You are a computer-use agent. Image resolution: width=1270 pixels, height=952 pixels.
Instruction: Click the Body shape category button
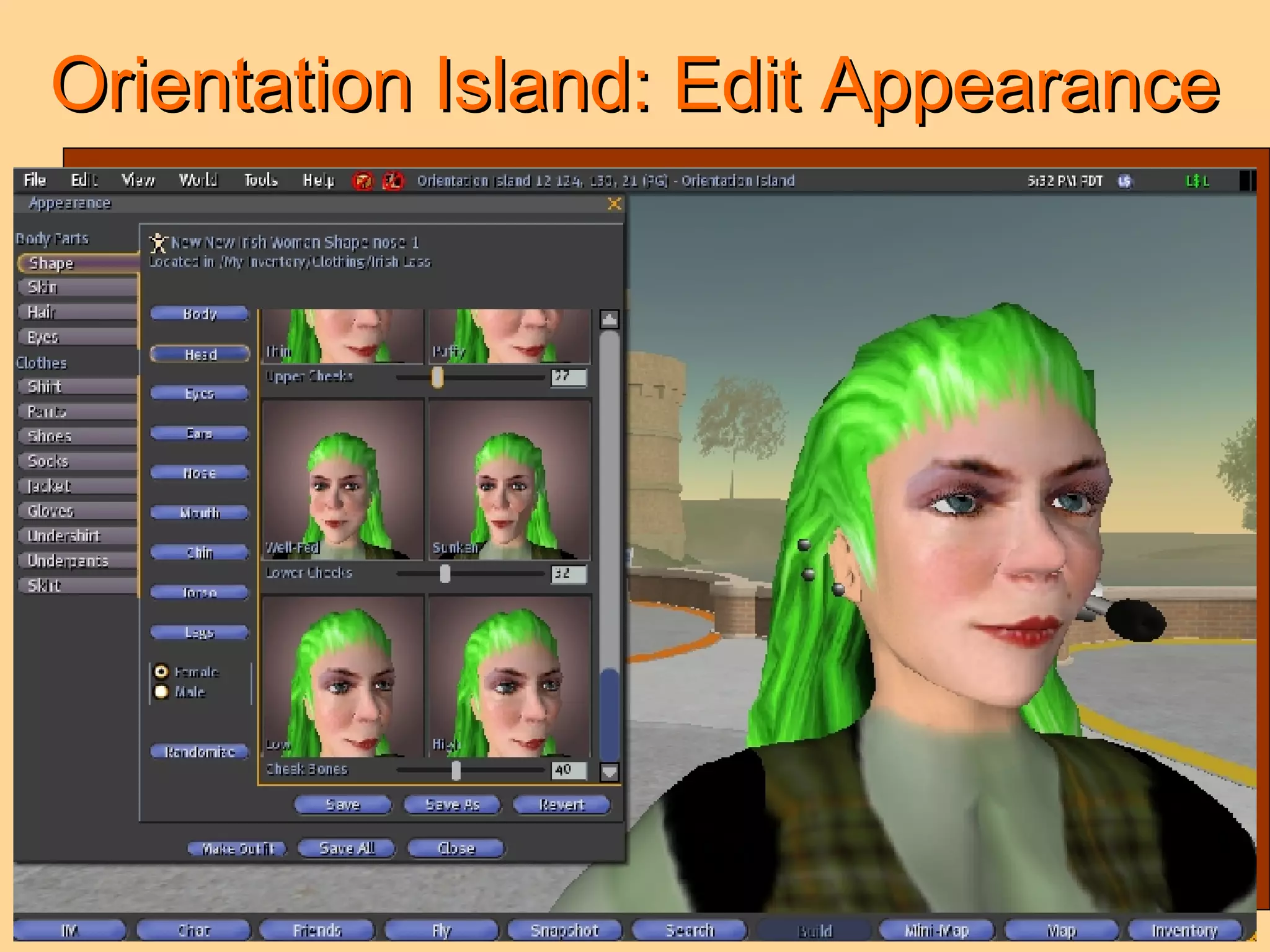pos(200,314)
